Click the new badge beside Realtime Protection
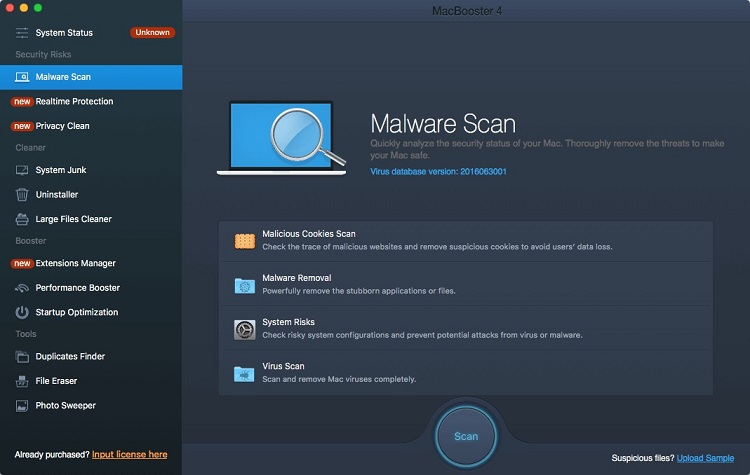The image size is (750, 475). 22,101
